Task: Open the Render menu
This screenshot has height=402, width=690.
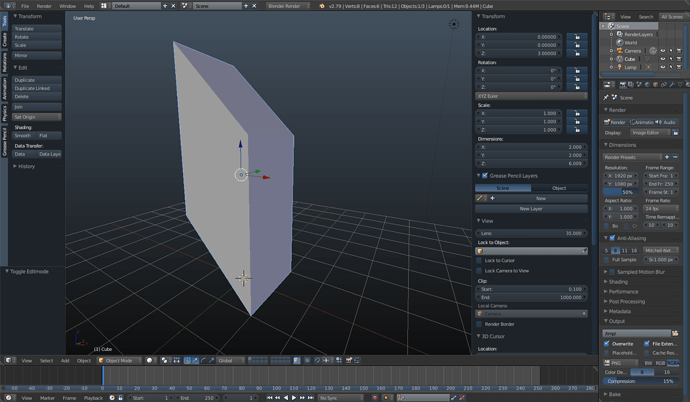Action: click(x=44, y=6)
